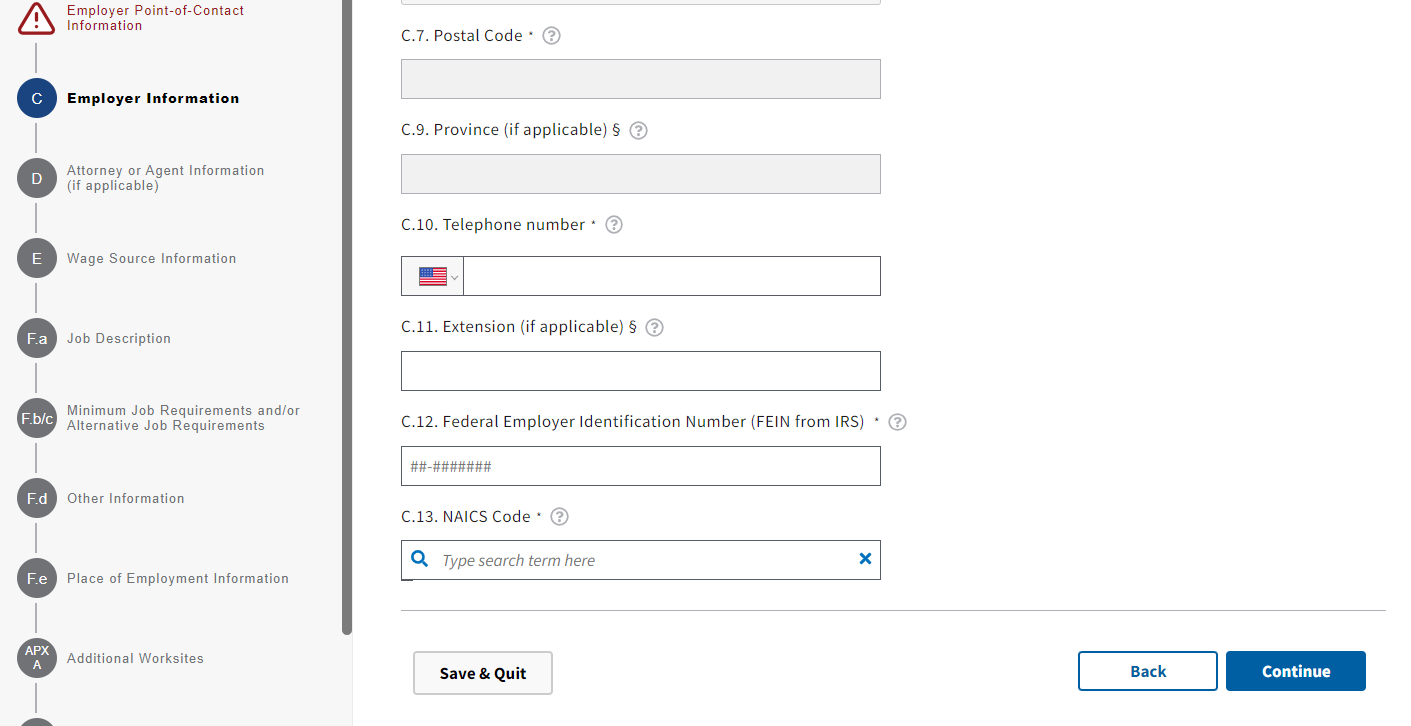The image size is (1411, 726).
Task: Click help icon beside C.7 Postal Code
Action: (551, 36)
